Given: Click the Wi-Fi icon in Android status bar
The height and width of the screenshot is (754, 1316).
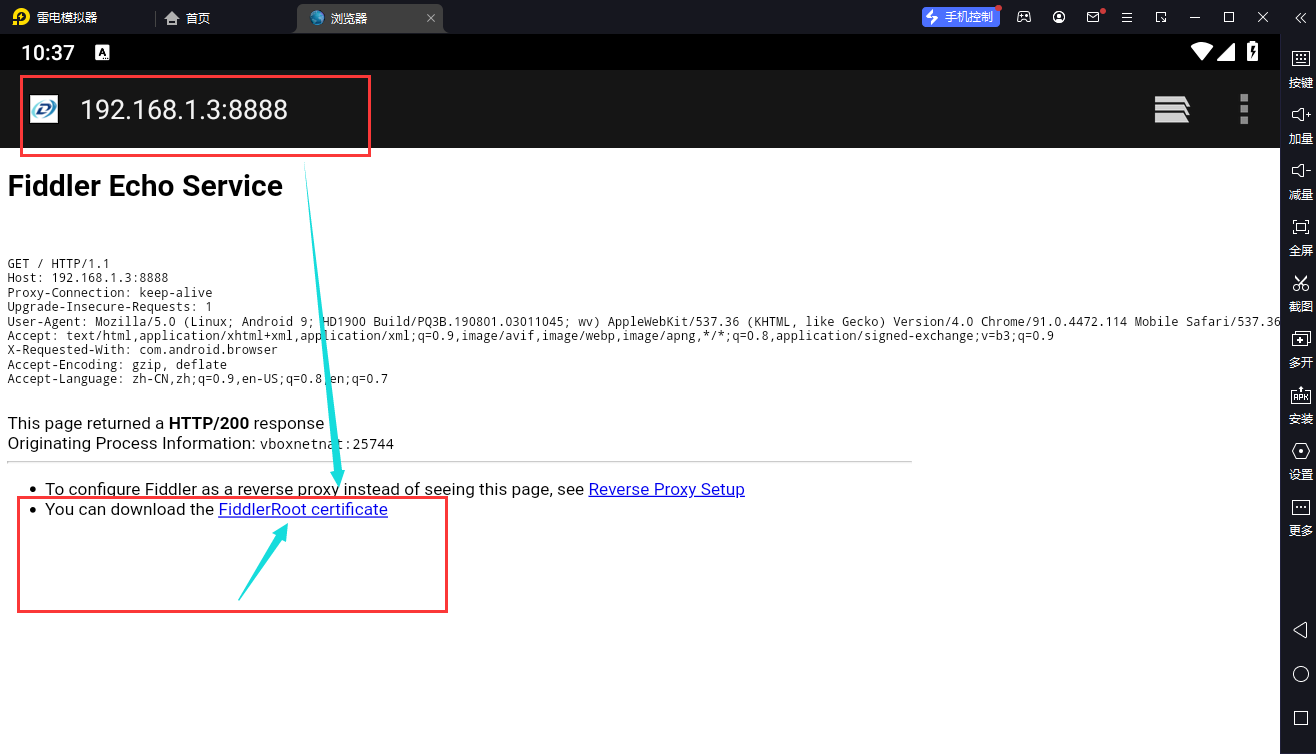Looking at the screenshot, I should click(x=1201, y=52).
